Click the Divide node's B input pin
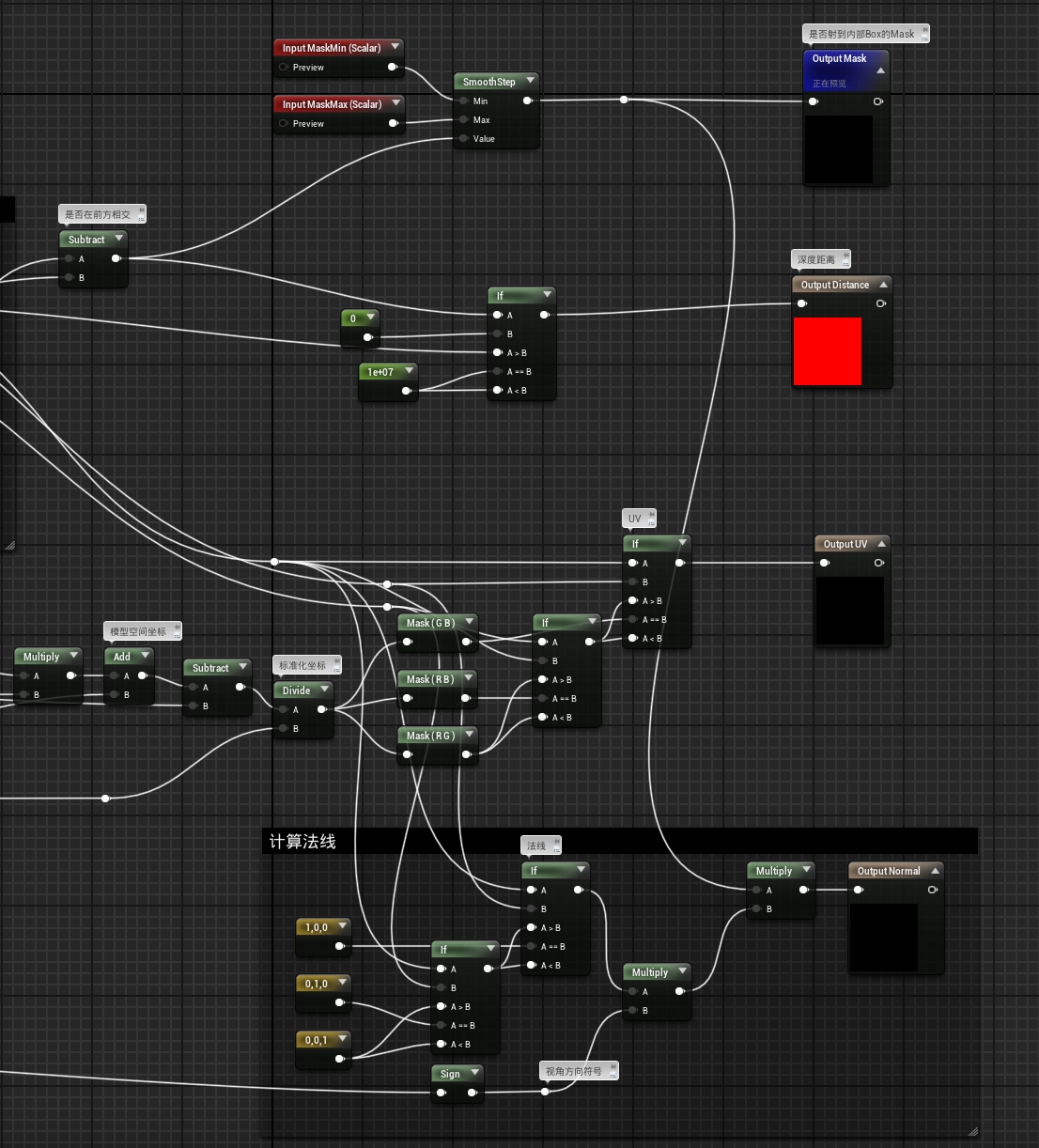The image size is (1039, 1148). pyautogui.click(x=283, y=729)
